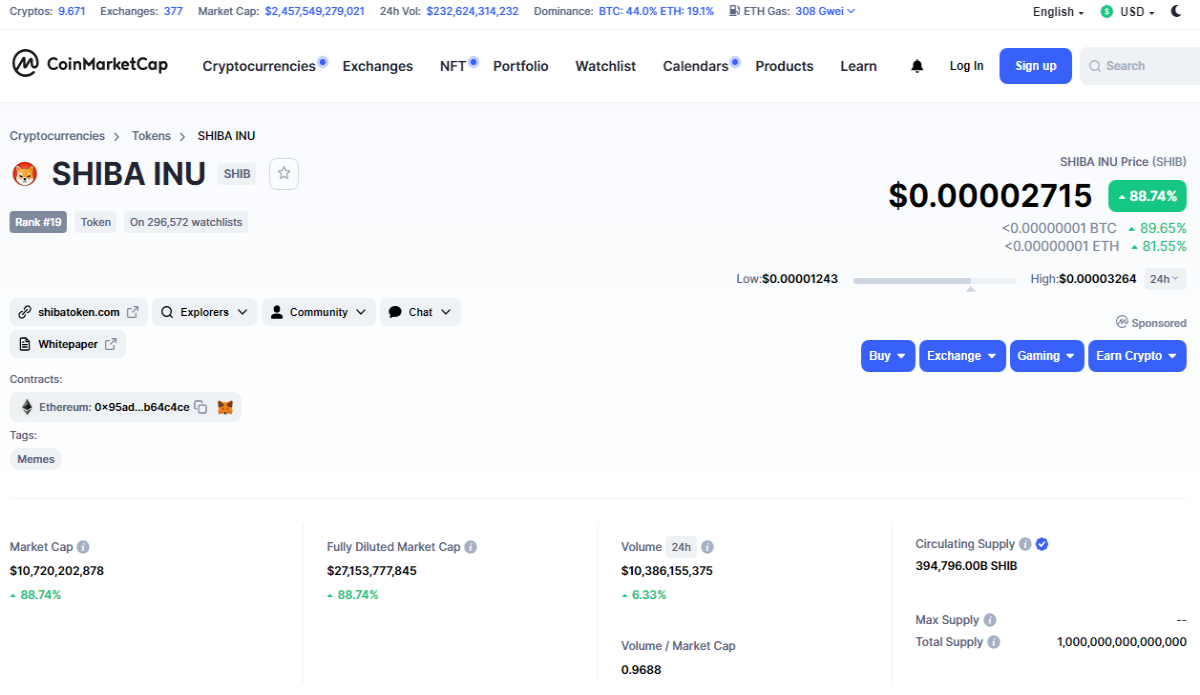Add token to MetaMask fox icon

point(226,407)
